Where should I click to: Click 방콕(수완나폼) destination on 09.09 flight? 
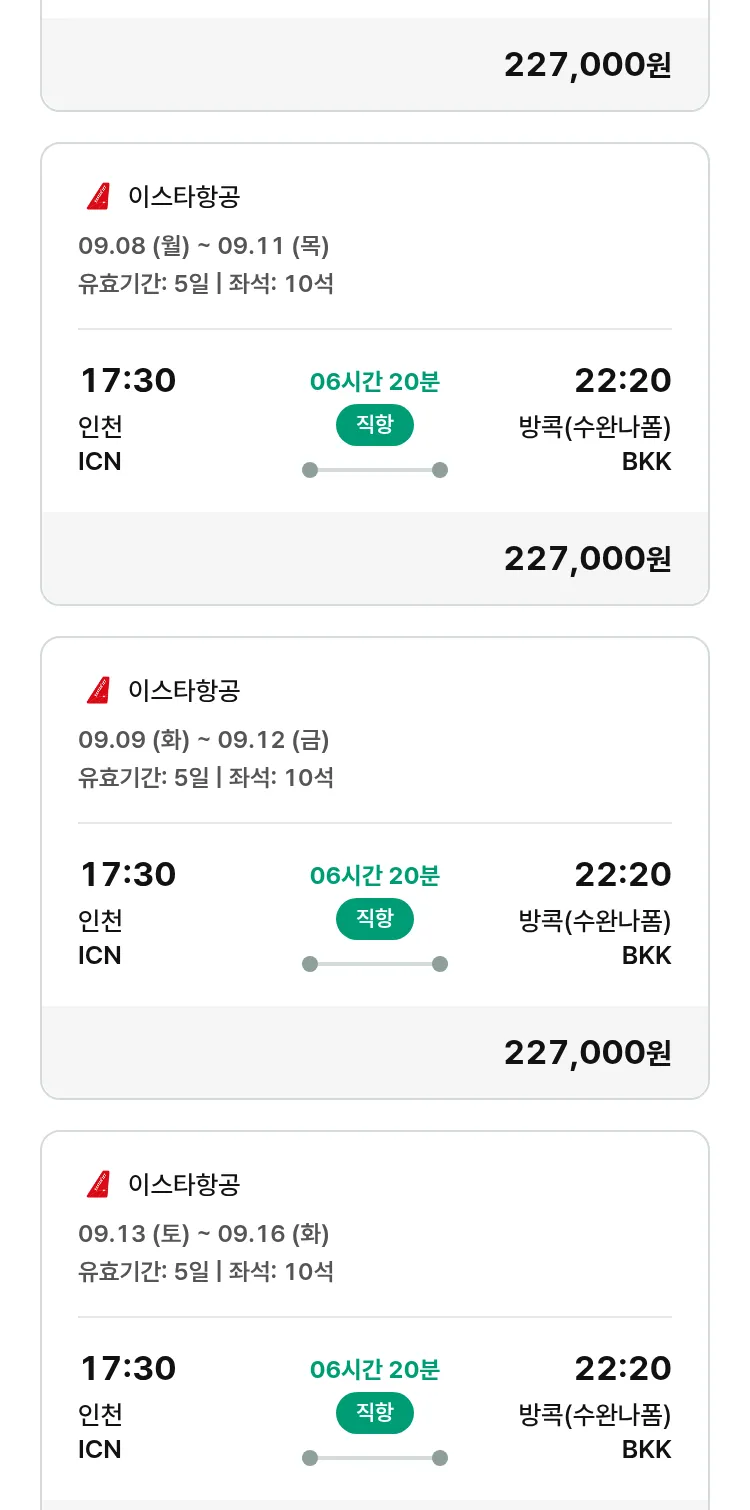[594, 920]
